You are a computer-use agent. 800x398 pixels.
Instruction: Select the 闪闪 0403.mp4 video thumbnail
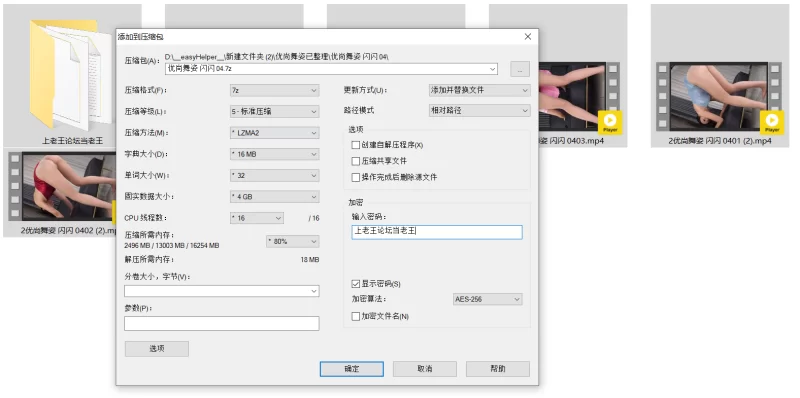579,96
